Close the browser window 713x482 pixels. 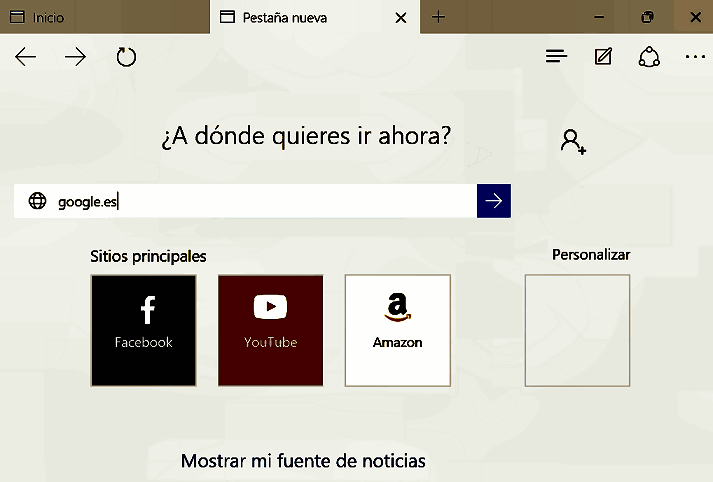click(695, 17)
